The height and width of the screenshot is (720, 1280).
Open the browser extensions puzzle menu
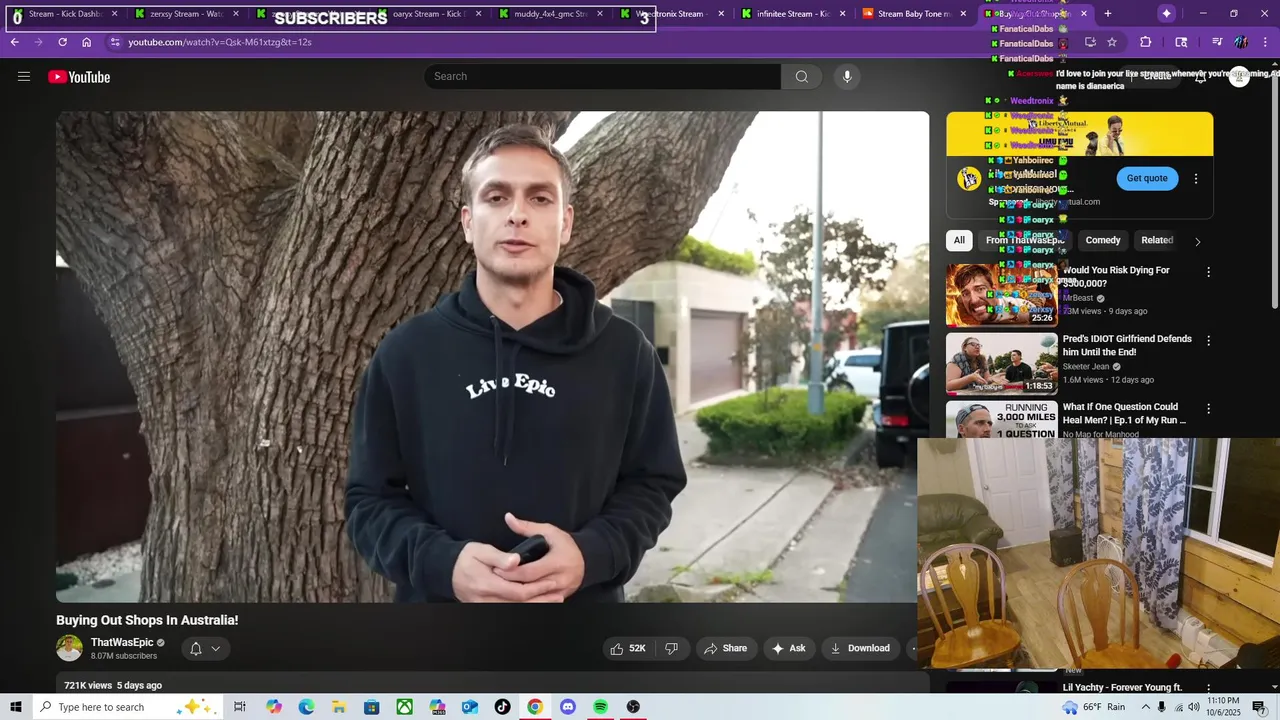1146,42
